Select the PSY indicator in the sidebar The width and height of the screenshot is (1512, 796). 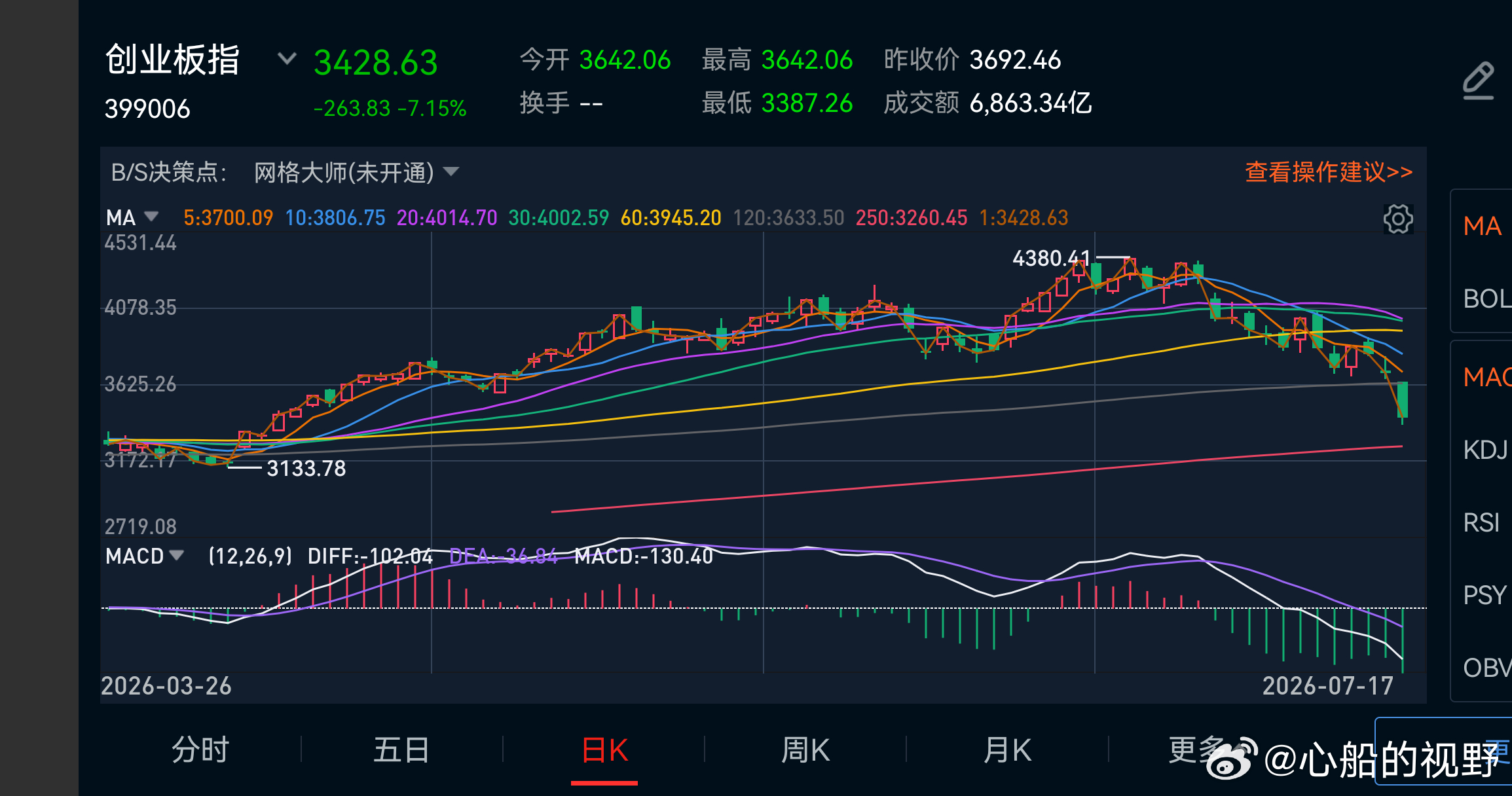tap(1484, 596)
